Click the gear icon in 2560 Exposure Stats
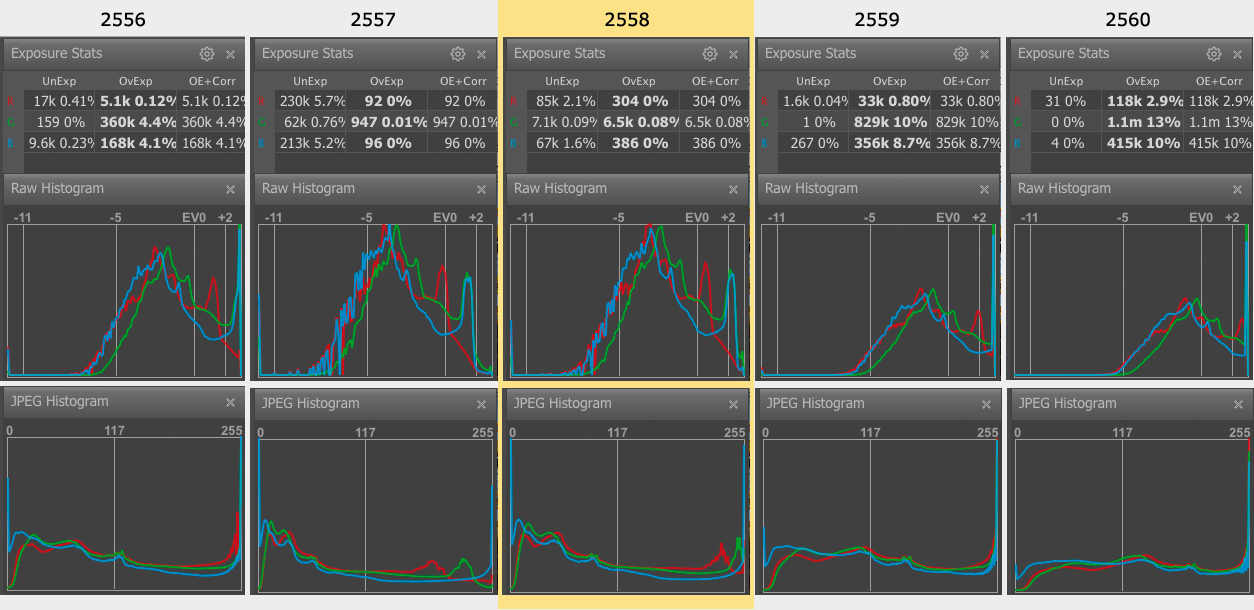Screen dimensions: 1254x610 [1213, 54]
